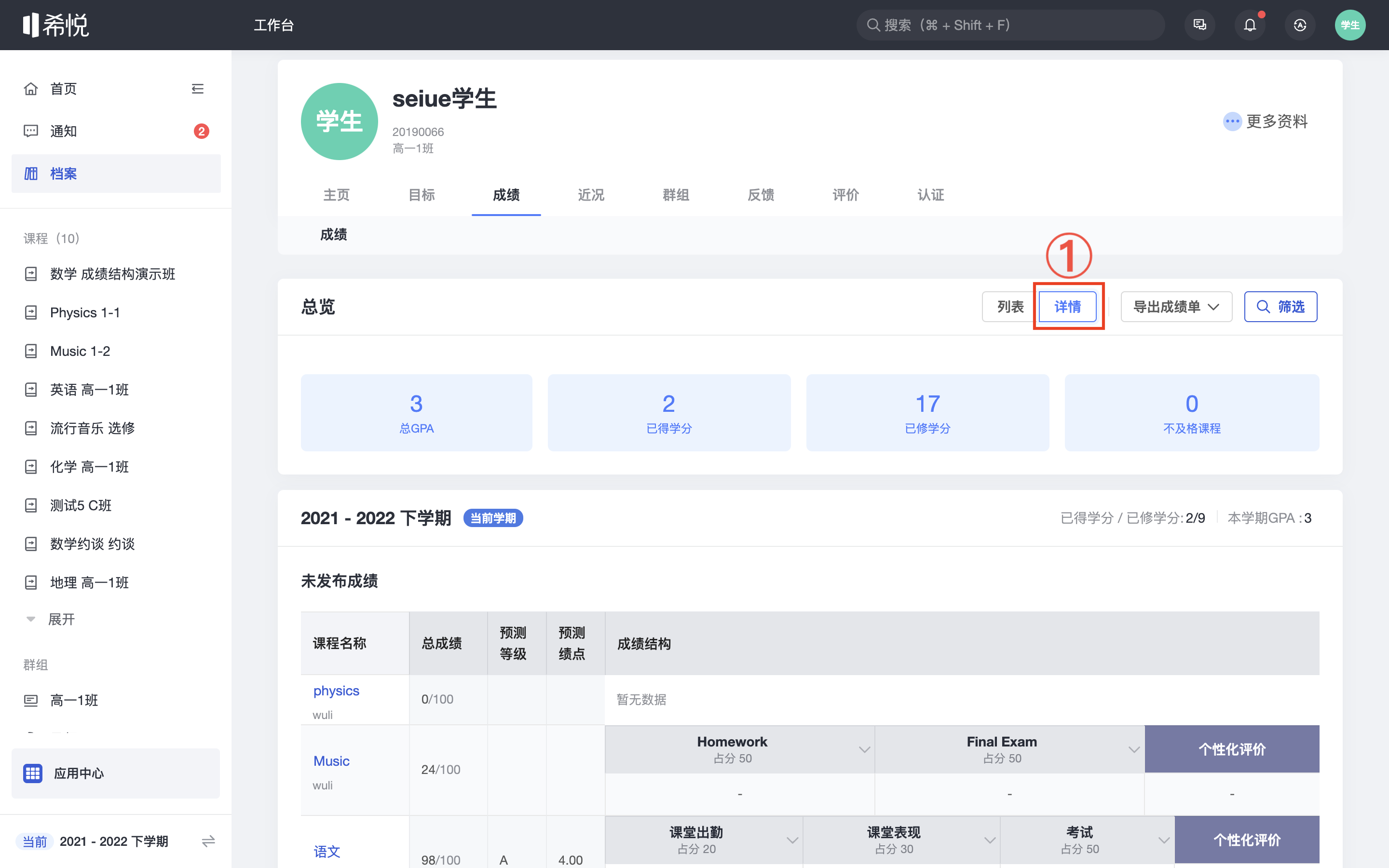Open the 学生 user avatar menu
The width and height of the screenshot is (1389, 868).
[x=1350, y=25]
